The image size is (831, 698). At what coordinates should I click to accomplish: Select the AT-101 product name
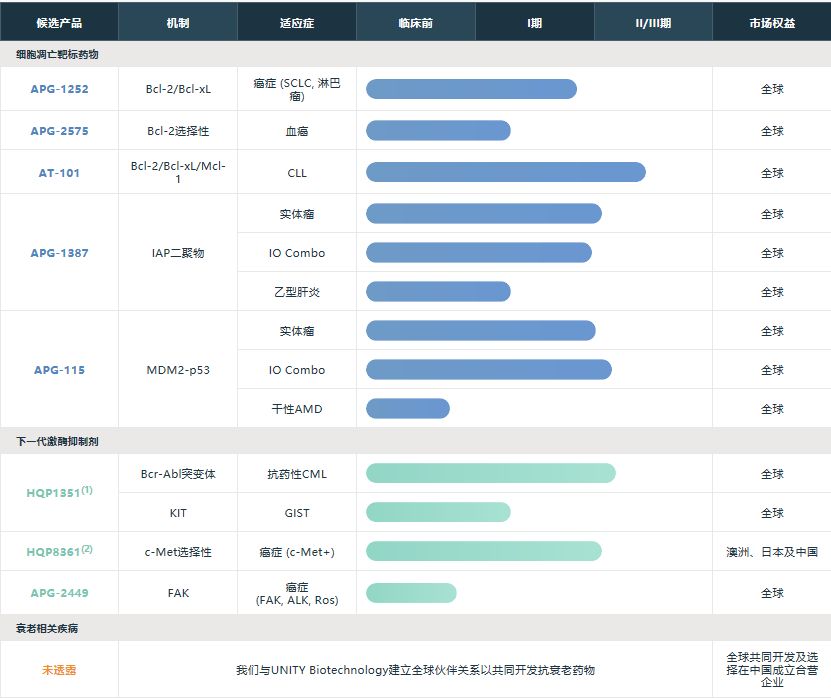(x=59, y=172)
